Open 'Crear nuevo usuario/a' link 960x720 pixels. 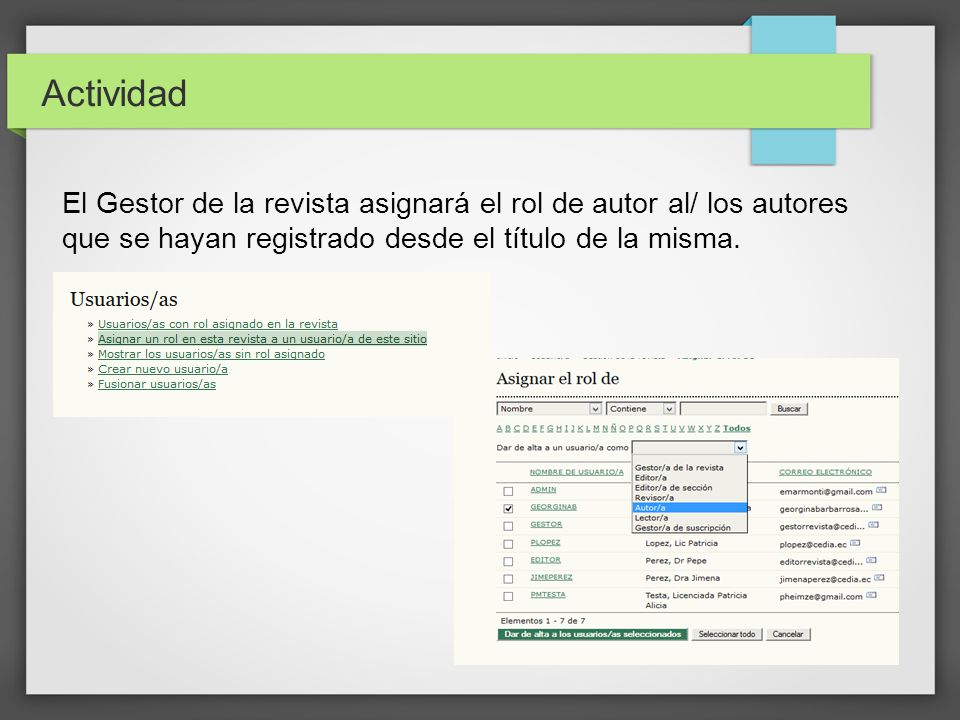coord(163,369)
